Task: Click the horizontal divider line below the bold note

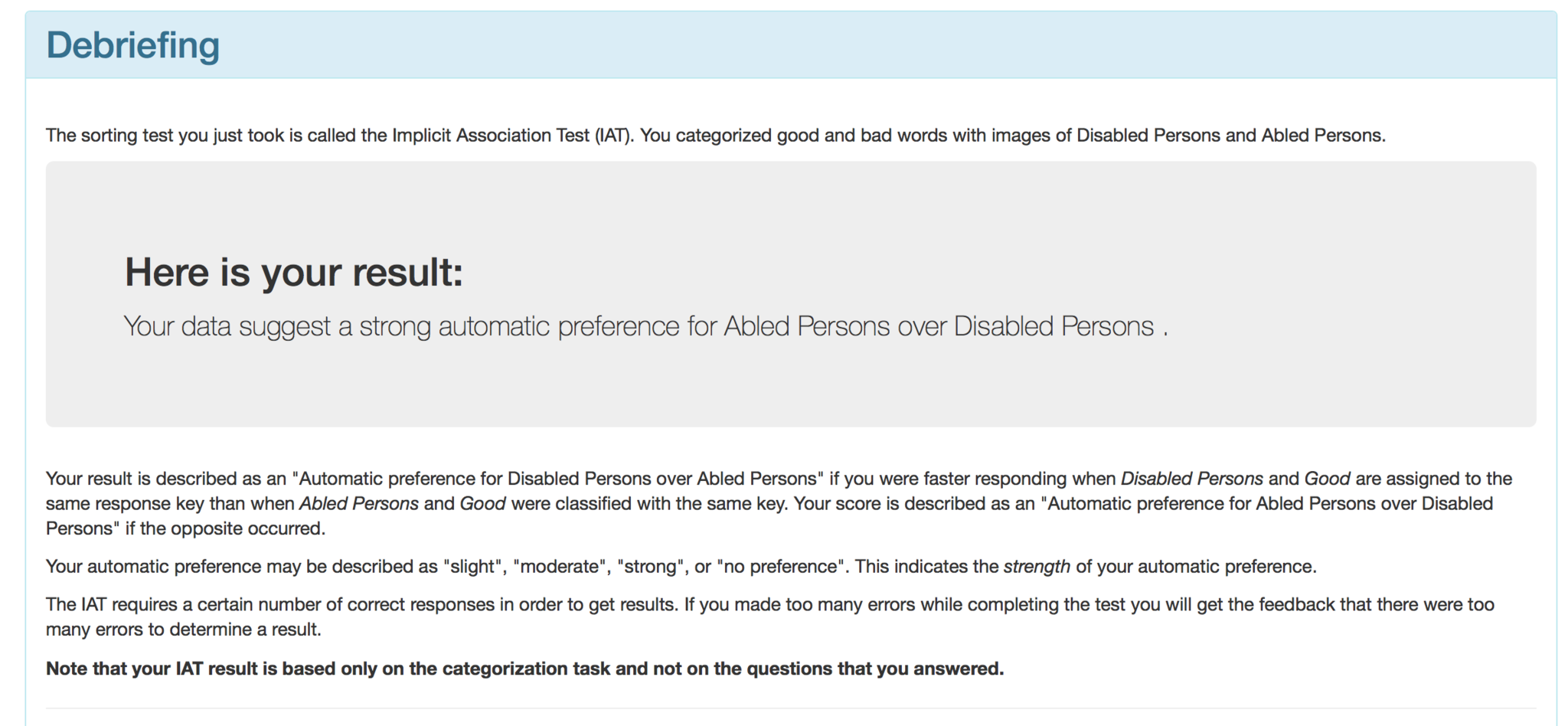Action: click(x=790, y=708)
